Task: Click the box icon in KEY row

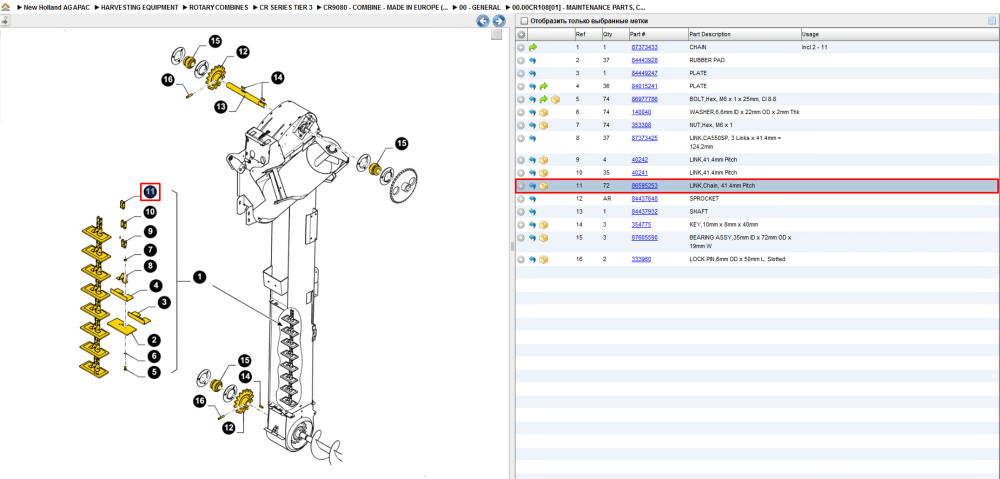Action: coord(544,225)
